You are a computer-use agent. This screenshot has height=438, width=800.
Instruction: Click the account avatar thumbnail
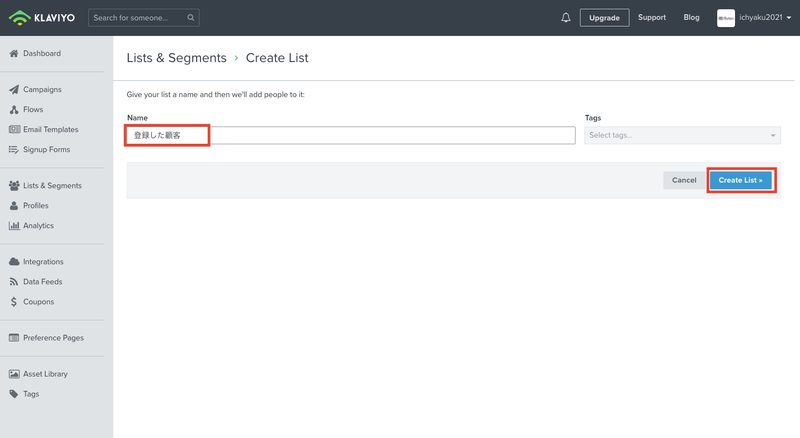[726, 18]
